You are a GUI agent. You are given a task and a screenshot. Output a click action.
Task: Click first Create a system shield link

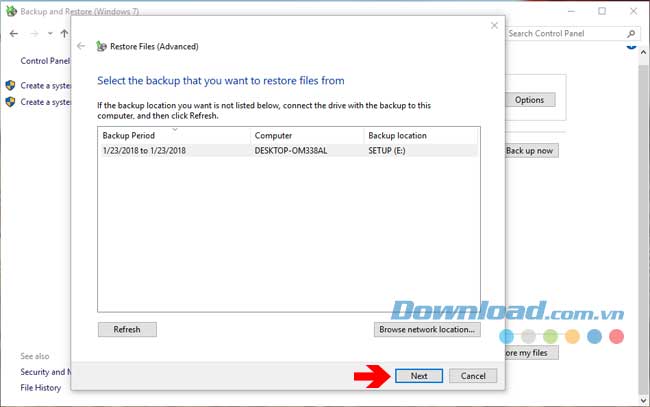coord(46,85)
